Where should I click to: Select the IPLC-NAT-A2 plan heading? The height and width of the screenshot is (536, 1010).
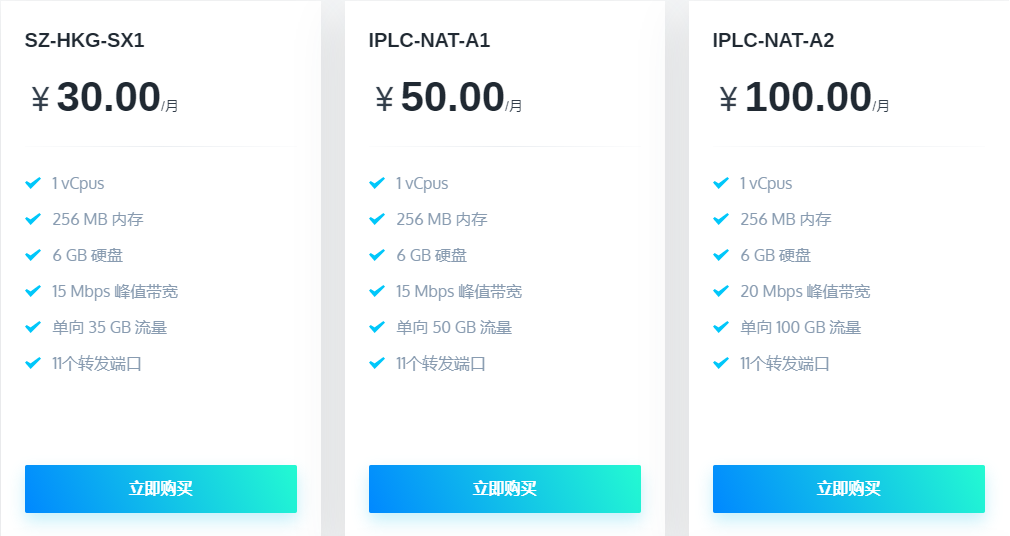click(x=773, y=41)
